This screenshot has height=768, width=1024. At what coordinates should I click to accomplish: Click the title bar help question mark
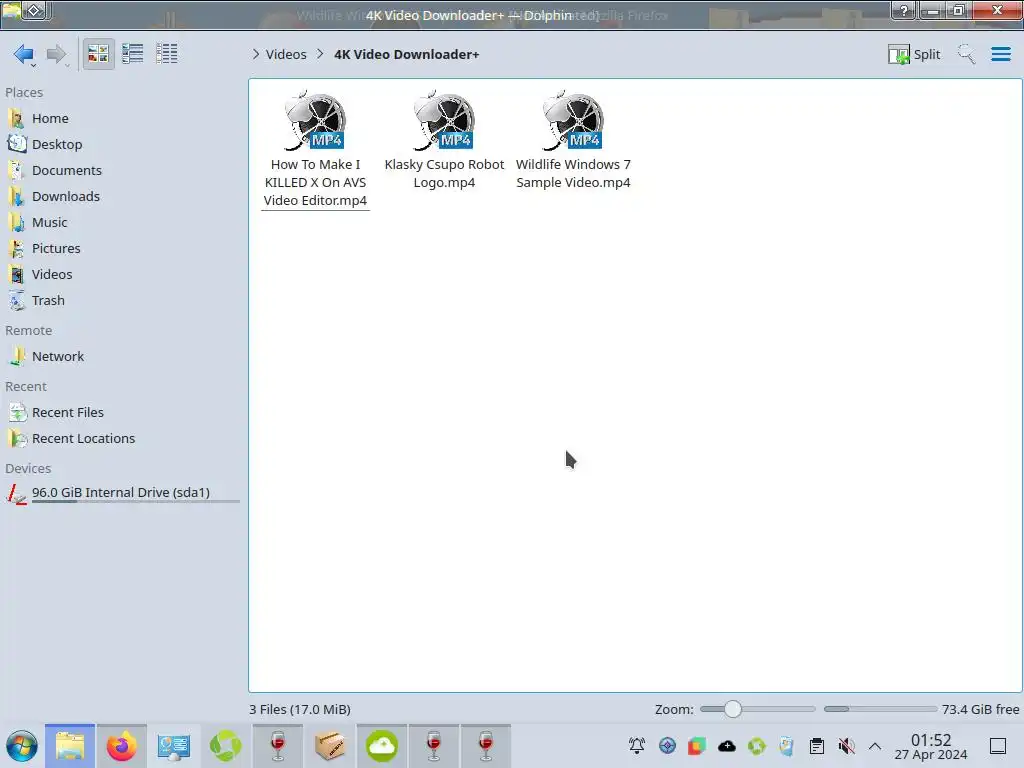(903, 10)
